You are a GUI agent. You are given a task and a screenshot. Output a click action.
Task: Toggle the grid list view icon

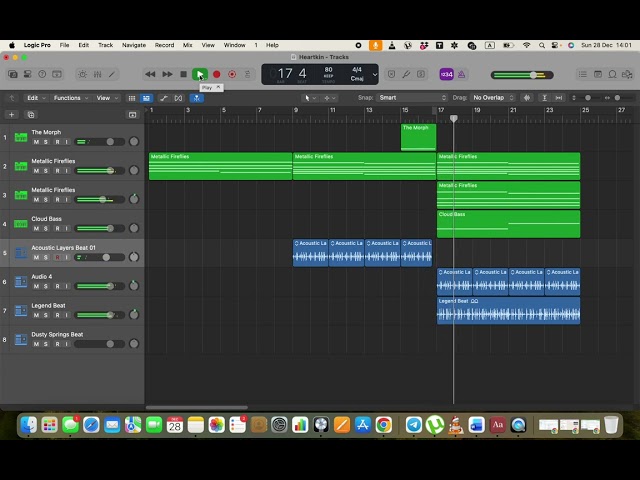(x=132, y=98)
